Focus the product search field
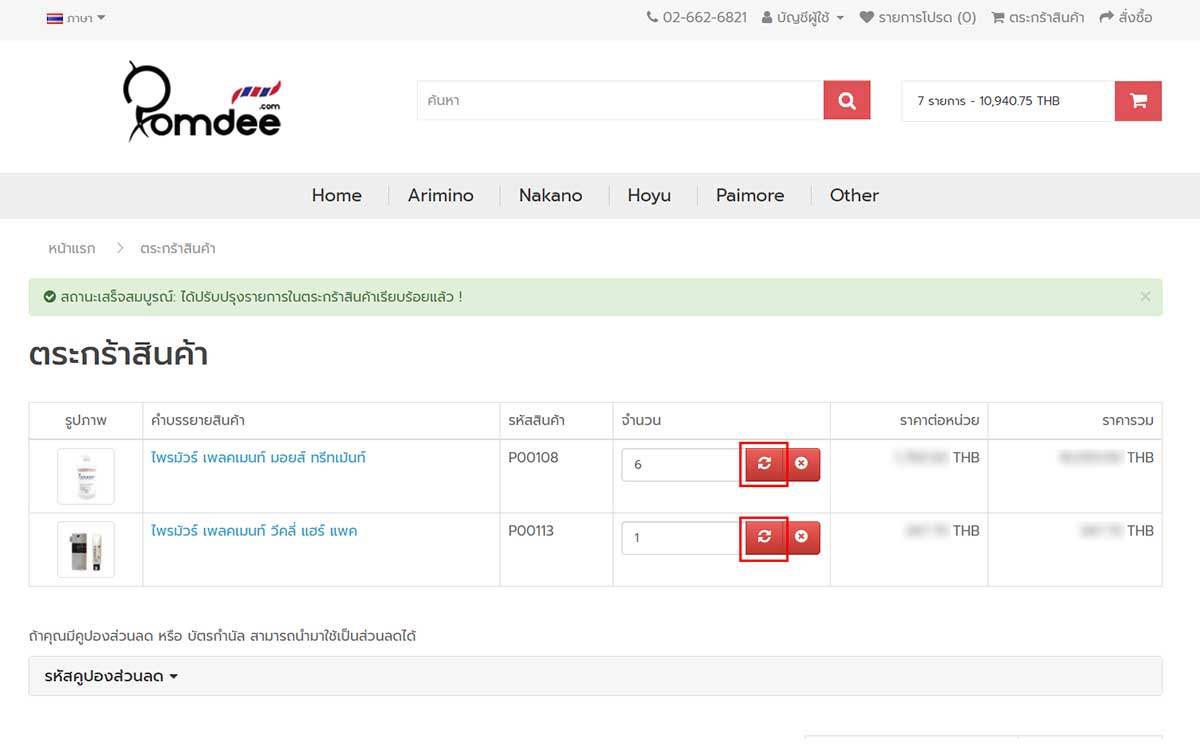Viewport: 1200px width, 745px height. point(620,101)
